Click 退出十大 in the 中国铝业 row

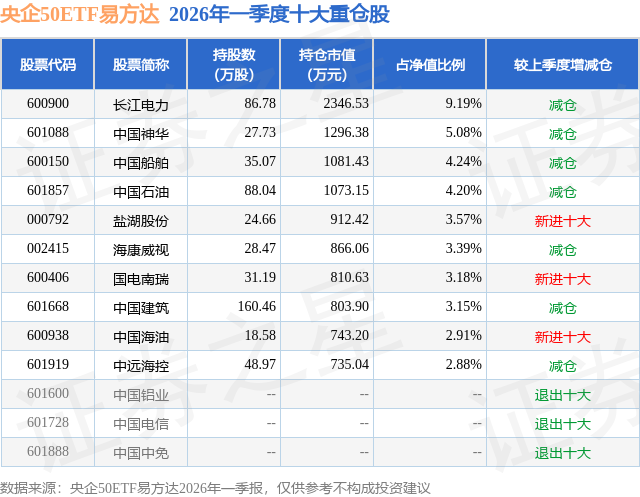point(563,395)
